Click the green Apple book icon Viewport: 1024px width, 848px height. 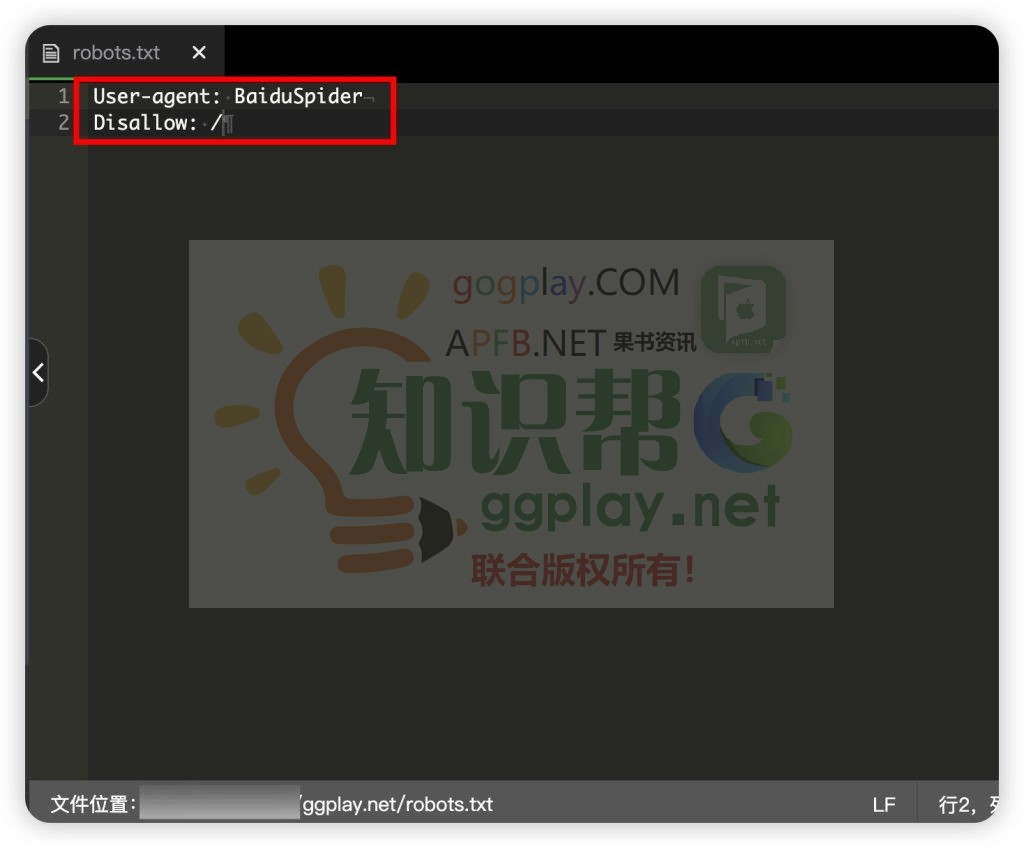coord(742,309)
